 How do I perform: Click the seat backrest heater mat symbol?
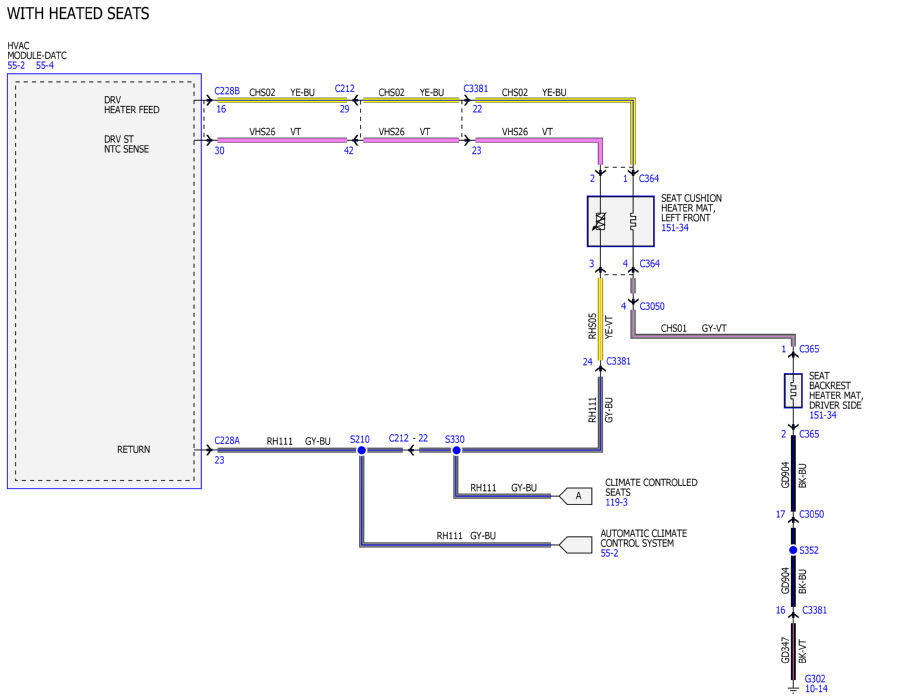(793, 391)
